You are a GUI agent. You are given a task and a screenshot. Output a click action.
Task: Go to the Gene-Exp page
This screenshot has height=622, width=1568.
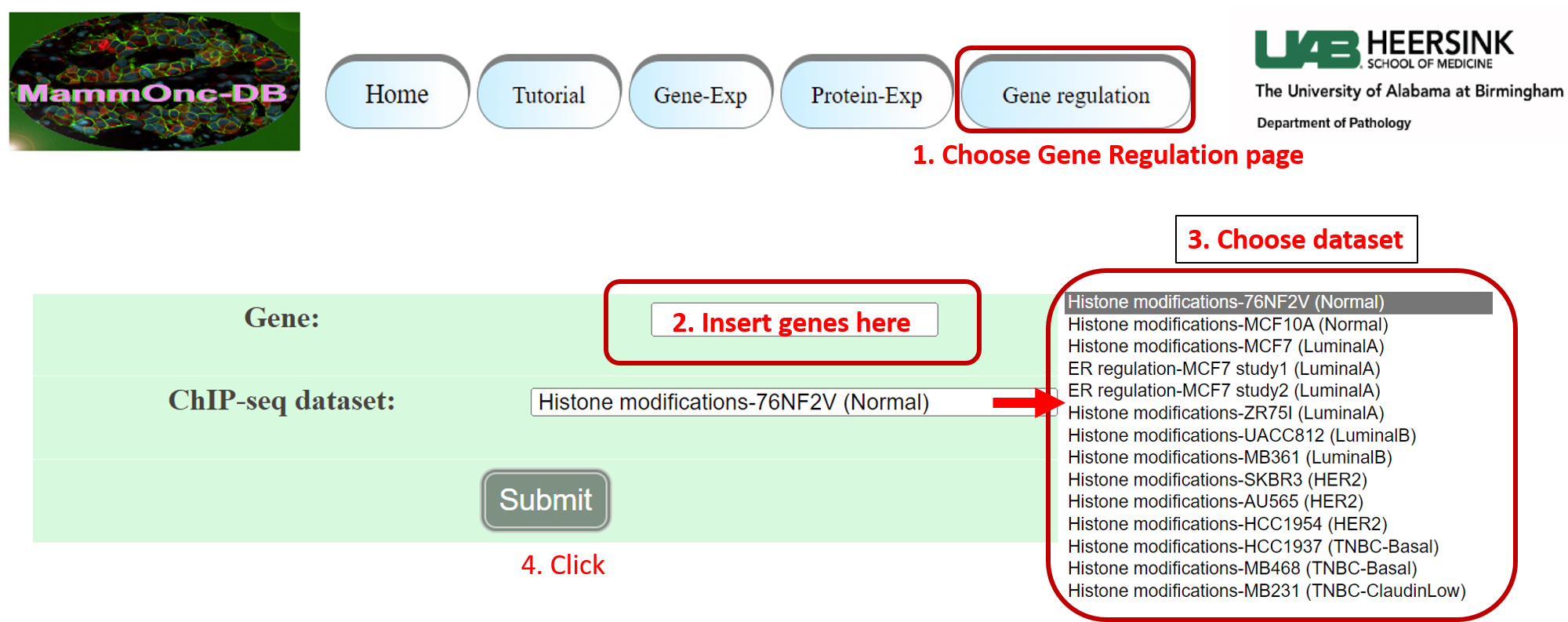(x=700, y=95)
